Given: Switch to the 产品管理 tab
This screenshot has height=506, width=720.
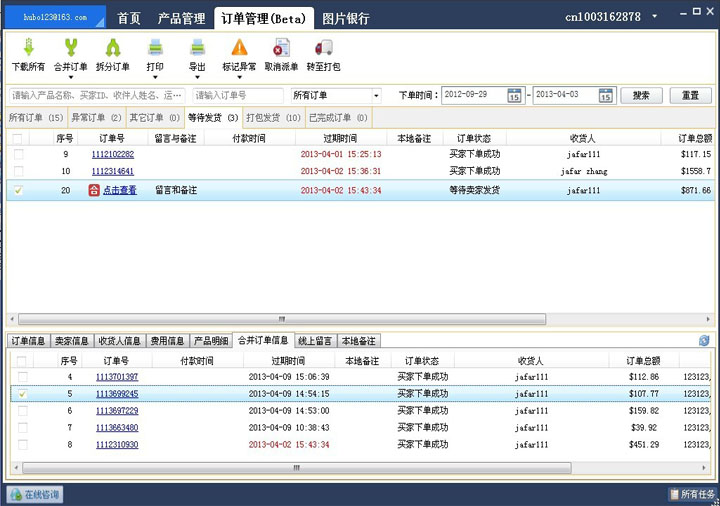Looking at the screenshot, I should tap(181, 18).
